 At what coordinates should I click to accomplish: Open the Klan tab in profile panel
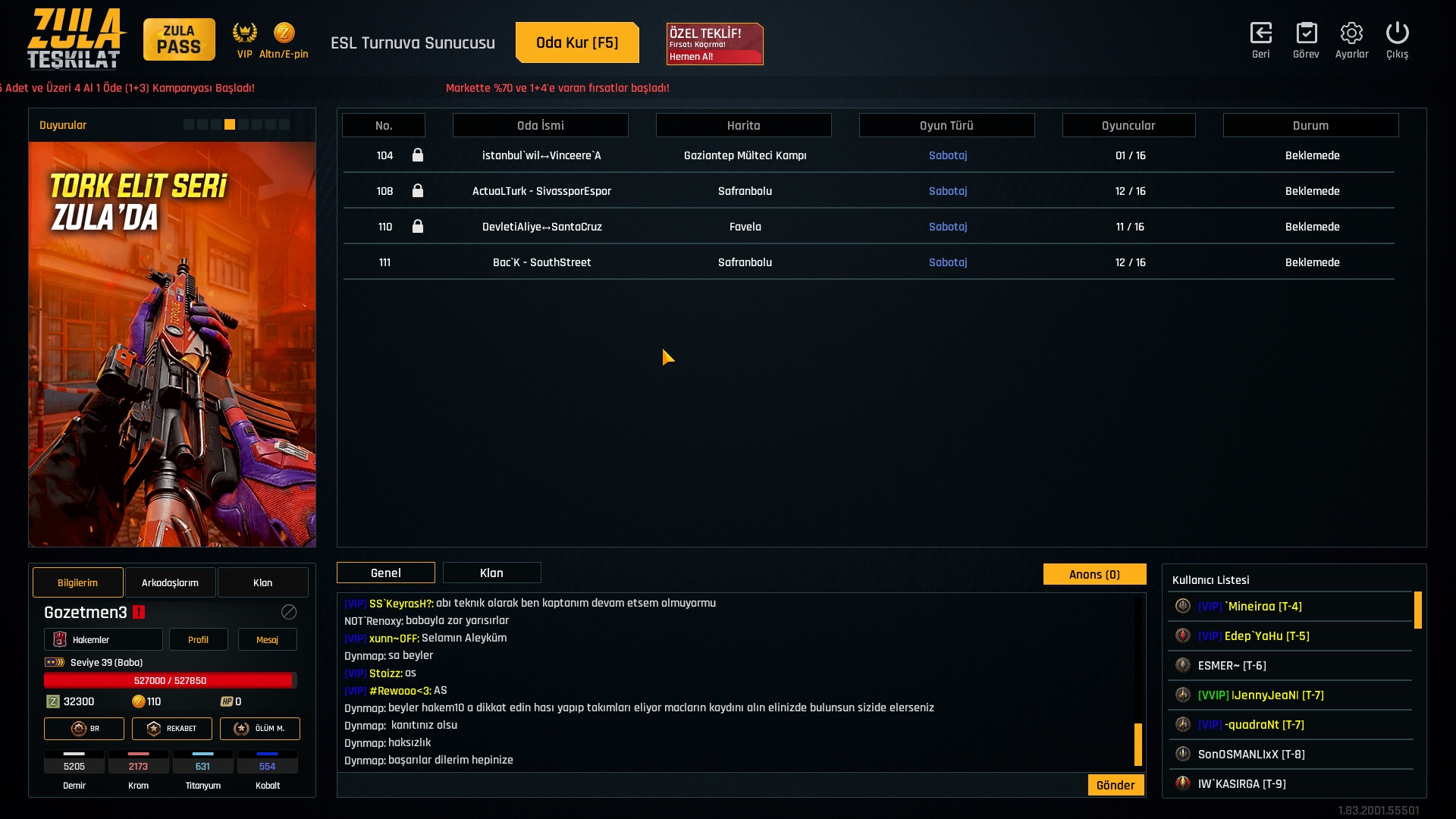[262, 582]
